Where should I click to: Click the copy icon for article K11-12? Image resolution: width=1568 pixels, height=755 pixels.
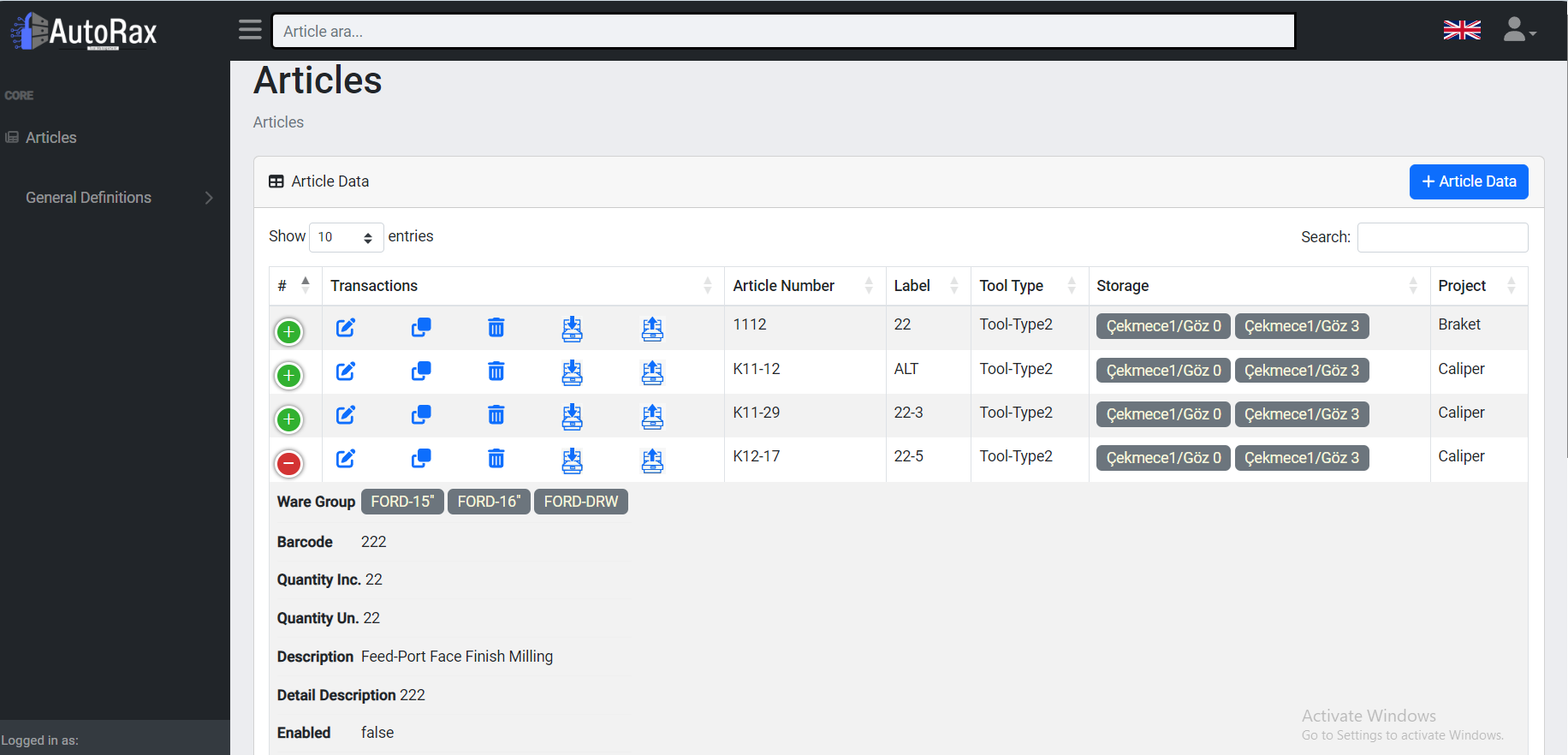point(421,372)
